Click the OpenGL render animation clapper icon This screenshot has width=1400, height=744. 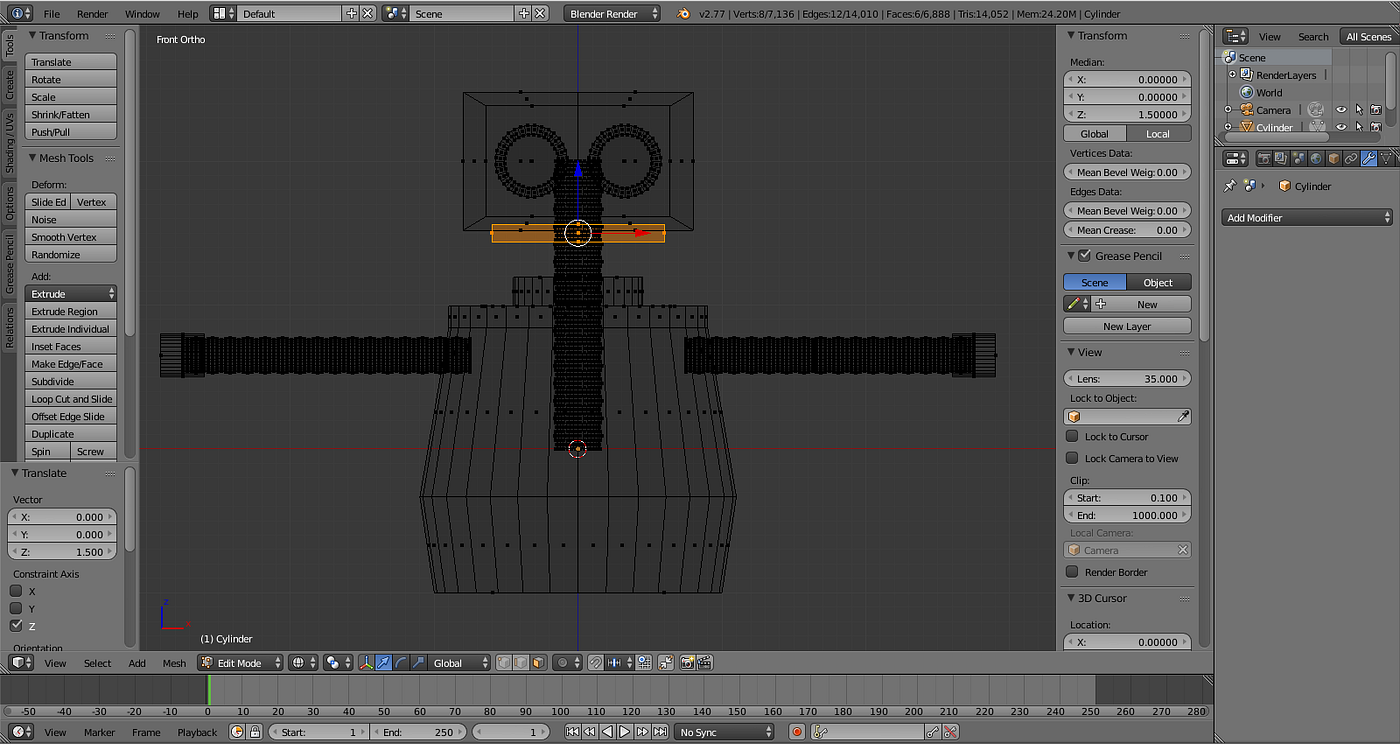(705, 663)
